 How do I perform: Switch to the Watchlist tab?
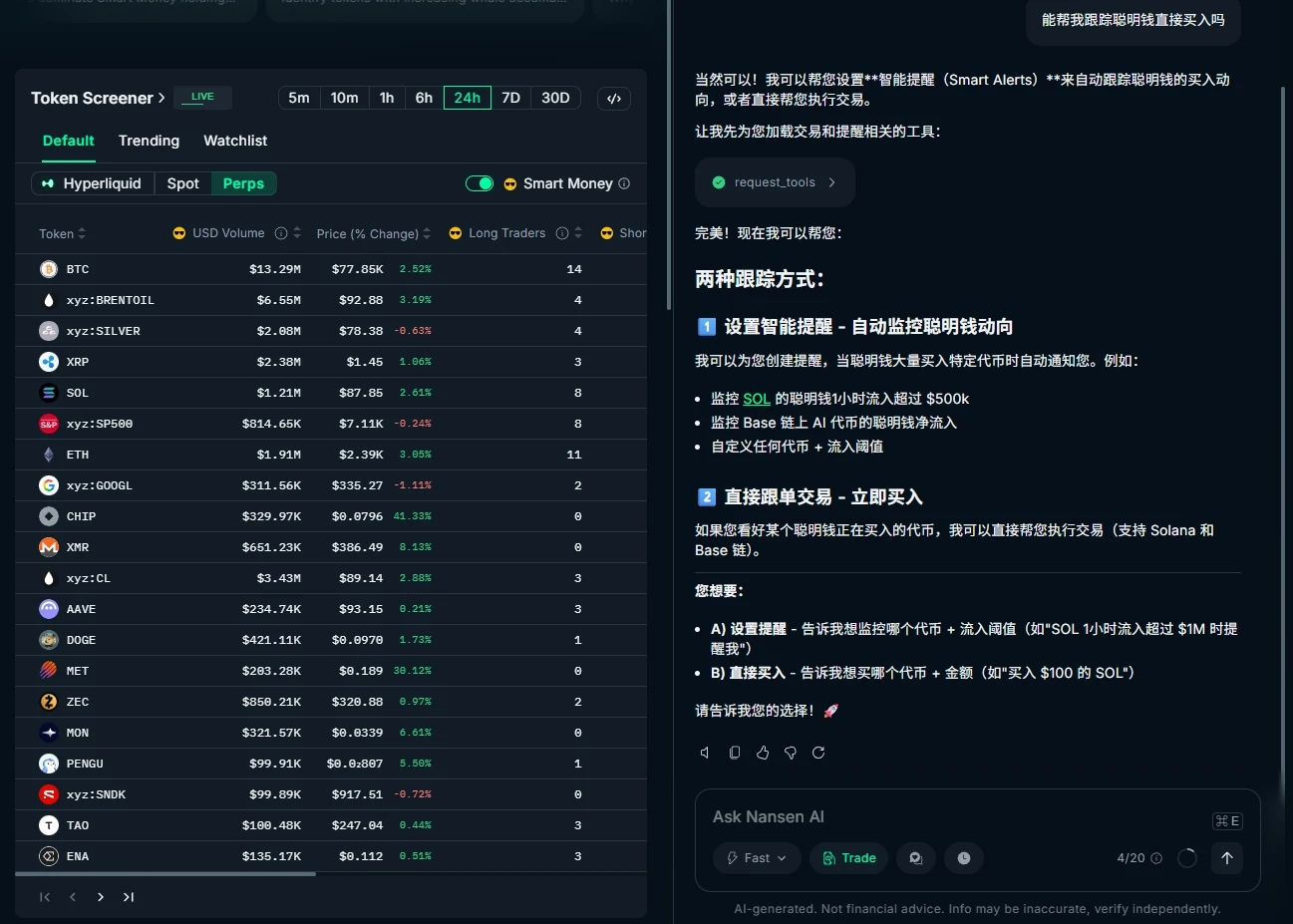(235, 141)
